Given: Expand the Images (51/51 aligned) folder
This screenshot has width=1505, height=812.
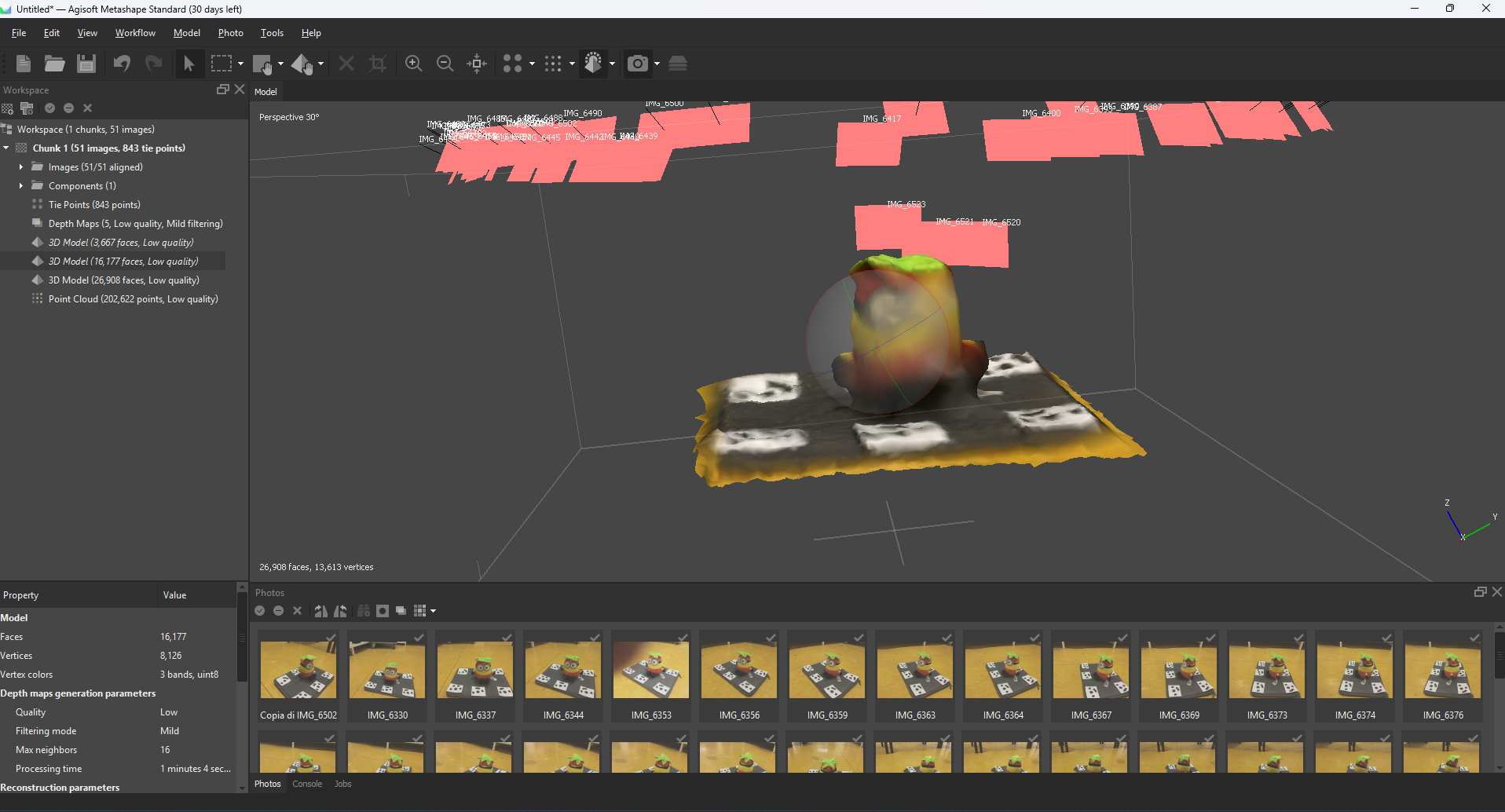Looking at the screenshot, I should [21, 167].
